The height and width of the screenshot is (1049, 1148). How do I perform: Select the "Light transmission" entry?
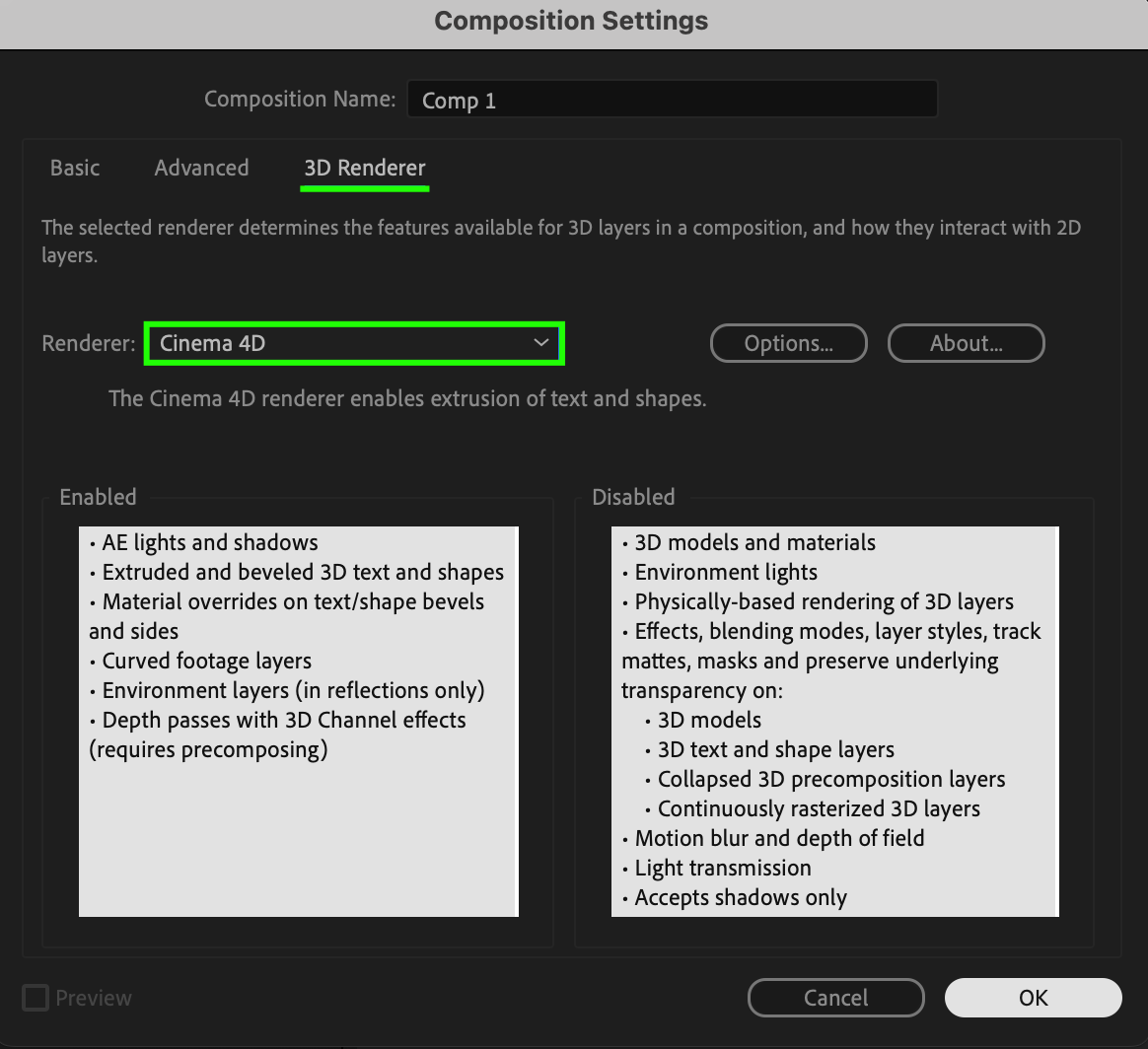point(722,868)
